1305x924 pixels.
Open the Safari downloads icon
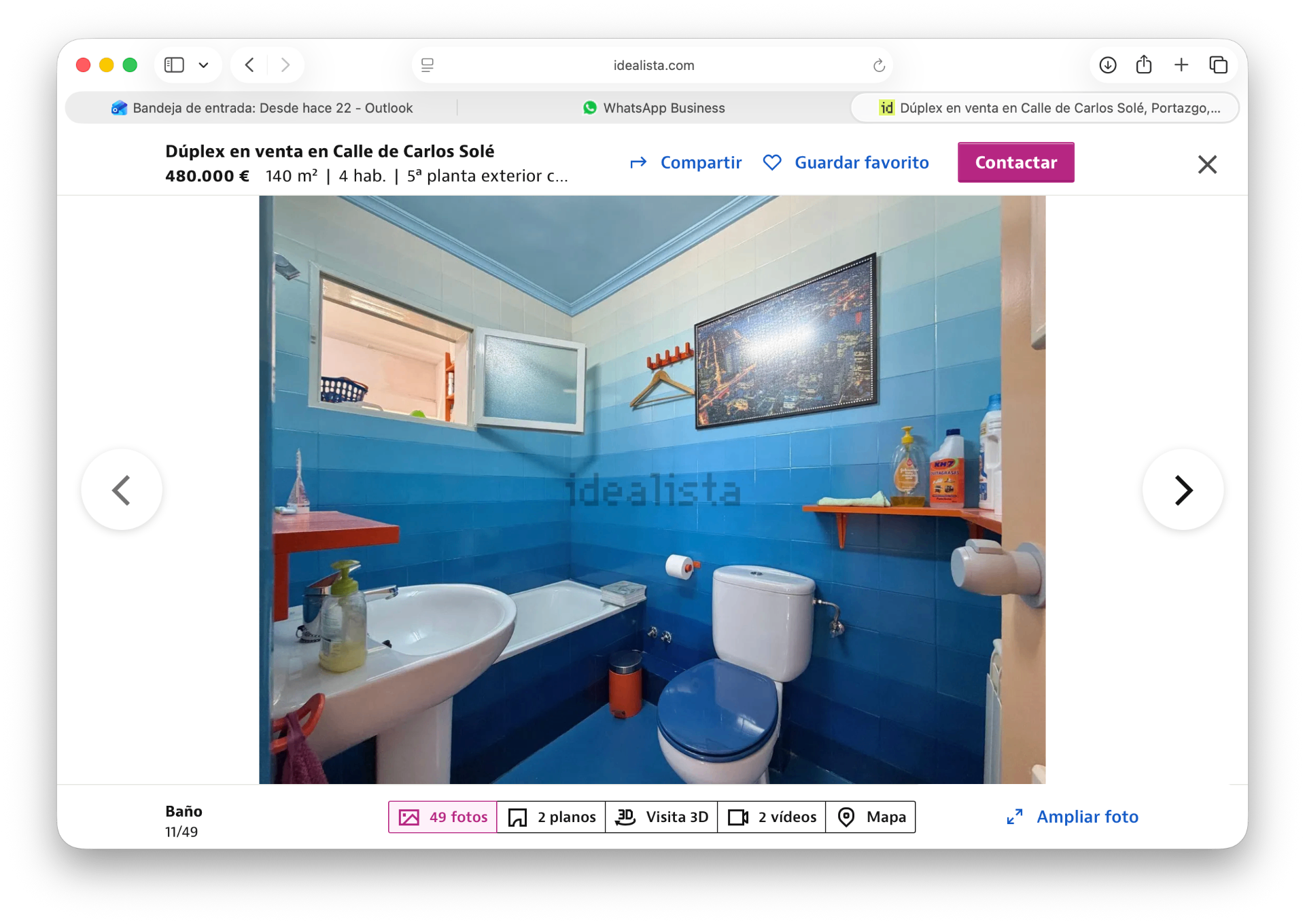pyautogui.click(x=1108, y=65)
